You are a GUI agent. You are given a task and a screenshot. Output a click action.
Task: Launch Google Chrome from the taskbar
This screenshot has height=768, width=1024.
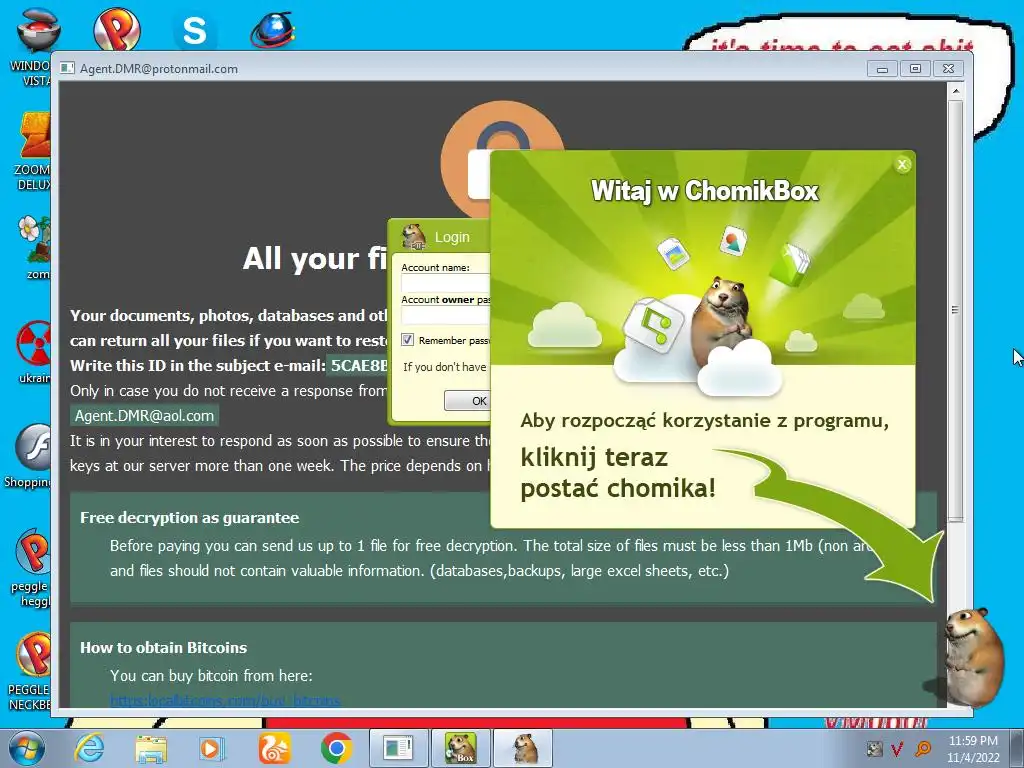pyautogui.click(x=336, y=748)
